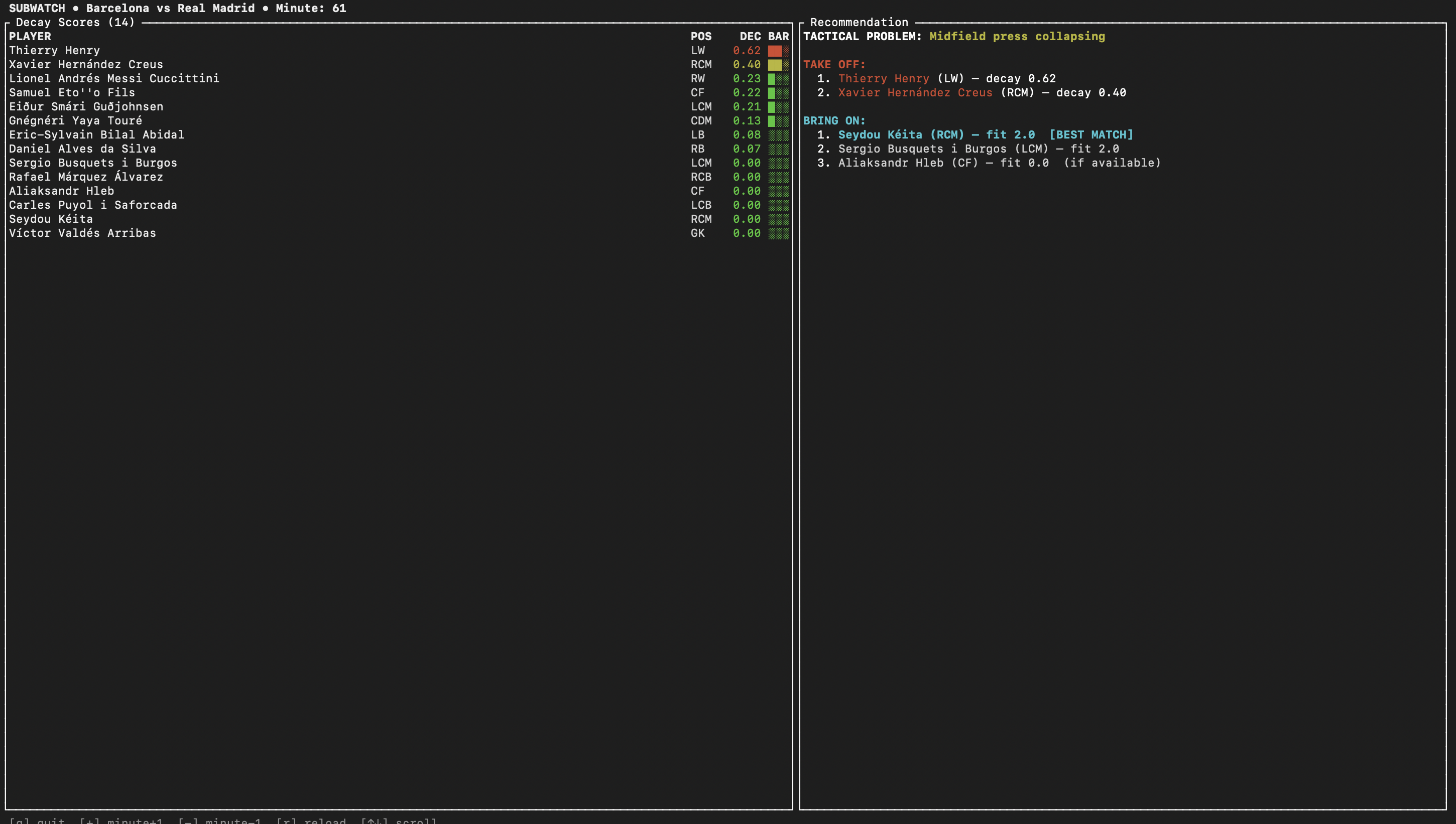Click the SUBWATCH title in the header

[37, 8]
